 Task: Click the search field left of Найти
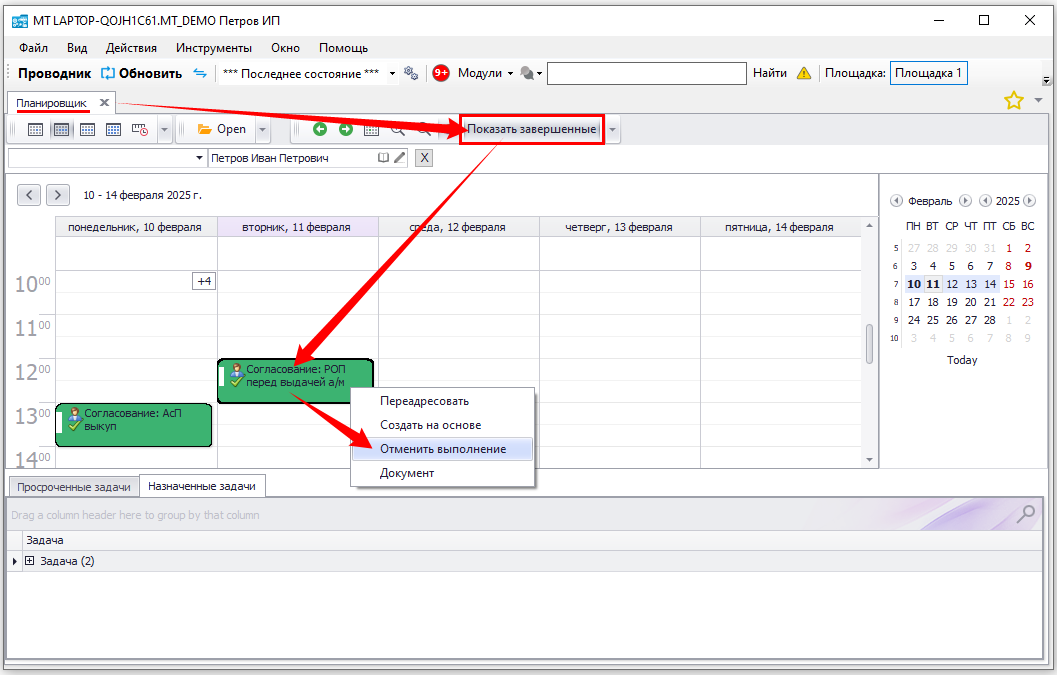point(646,73)
